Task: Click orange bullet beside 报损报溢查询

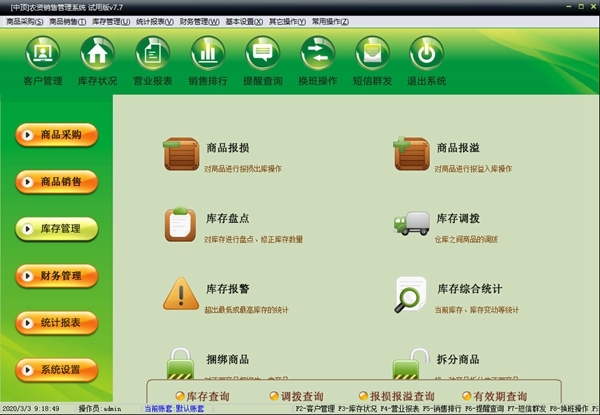Action: pos(364,396)
